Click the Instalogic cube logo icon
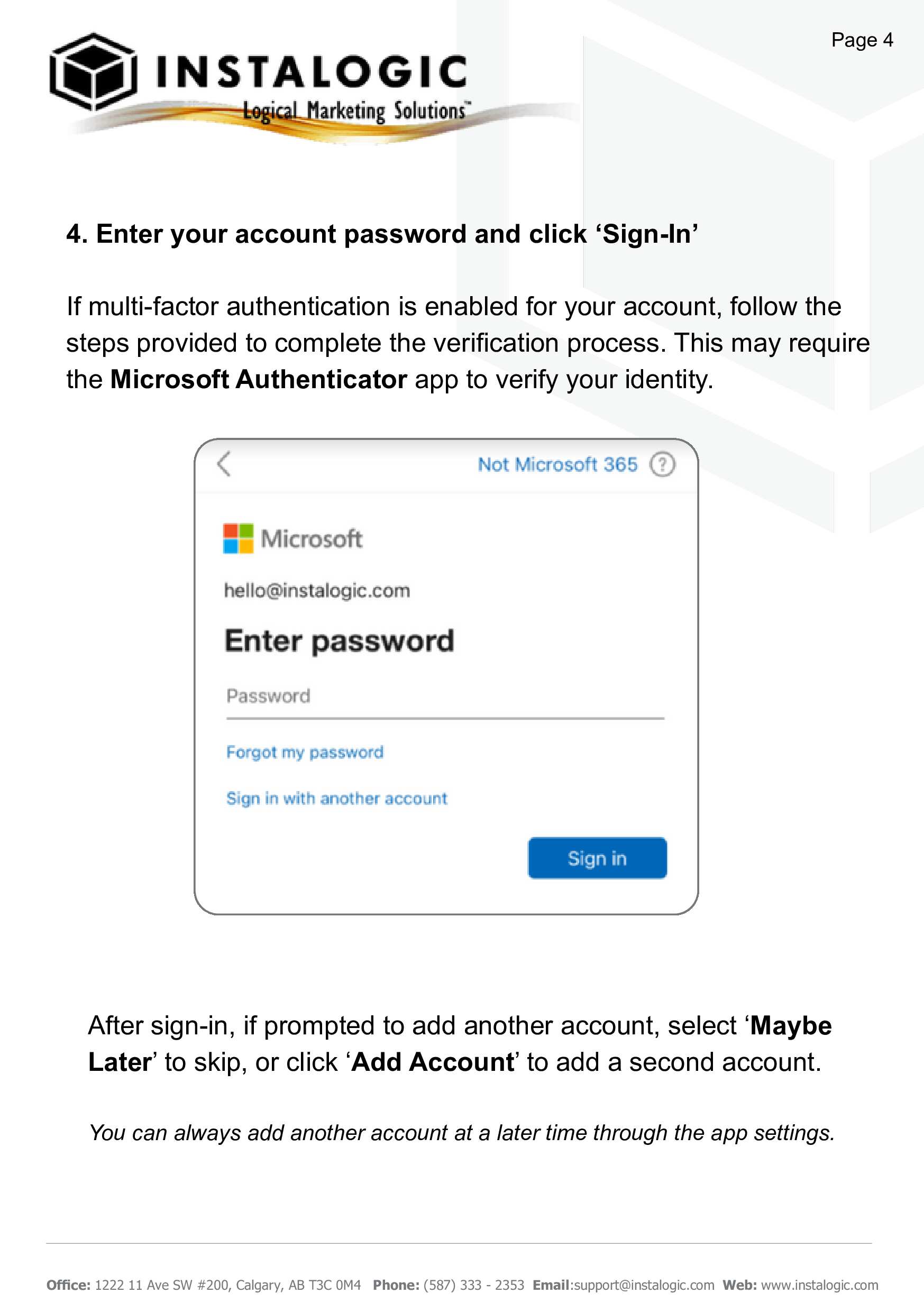The height and width of the screenshot is (1312, 924). tap(93, 72)
